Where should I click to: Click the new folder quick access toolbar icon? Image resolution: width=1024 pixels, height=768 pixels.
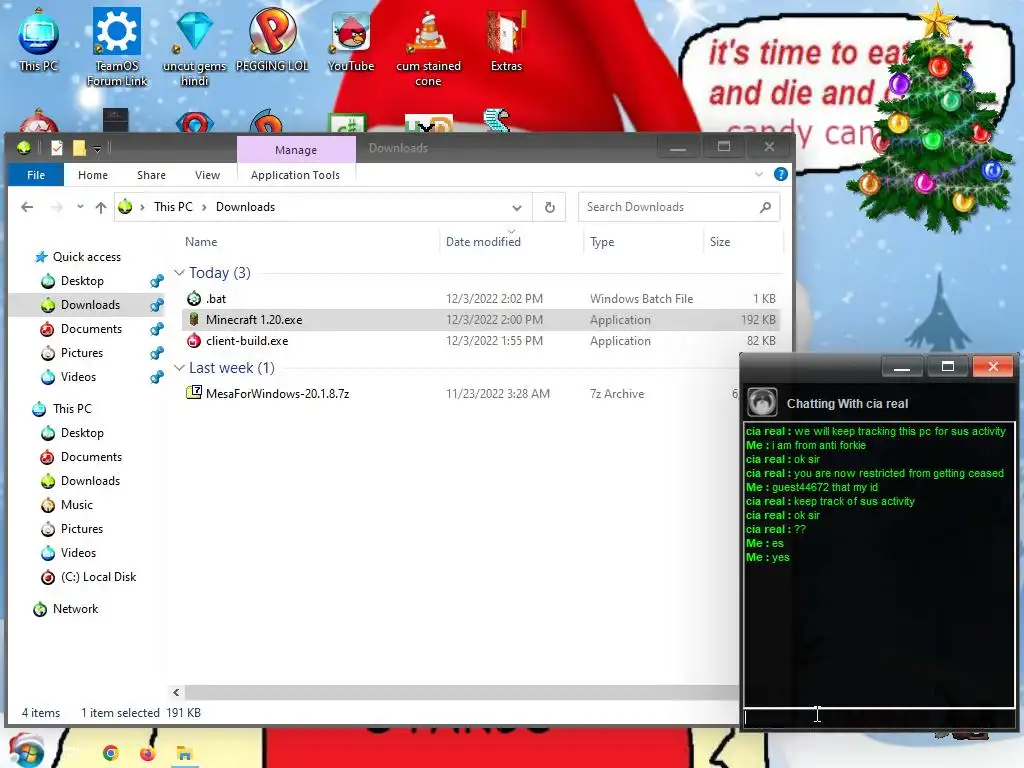point(79,148)
